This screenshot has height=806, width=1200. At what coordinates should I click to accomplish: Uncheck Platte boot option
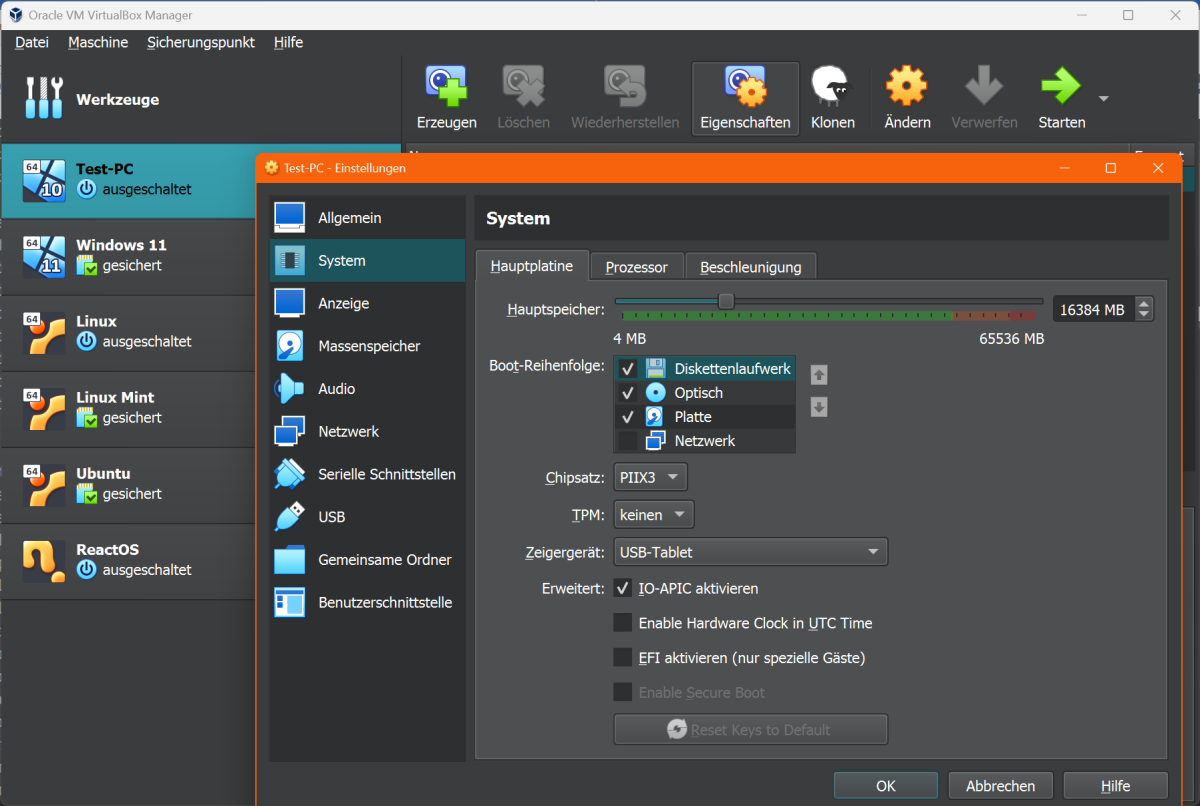[x=628, y=417]
